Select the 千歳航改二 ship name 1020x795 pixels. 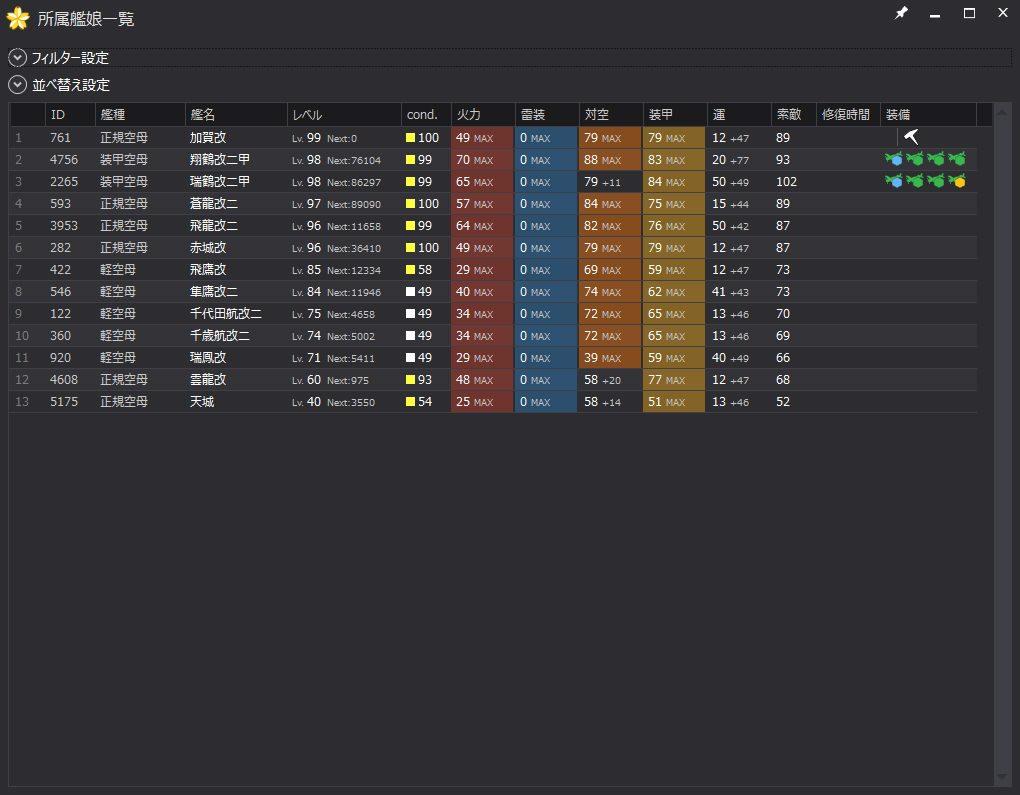219,336
